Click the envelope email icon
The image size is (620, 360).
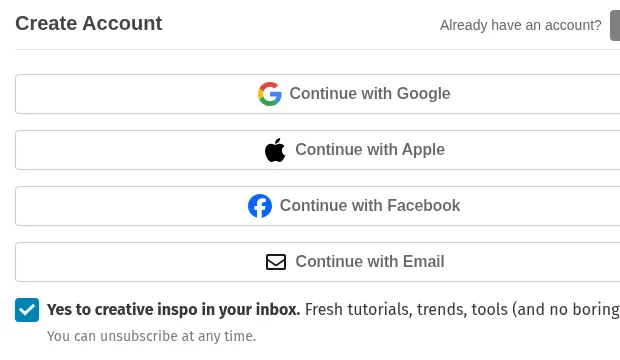[x=276, y=262]
